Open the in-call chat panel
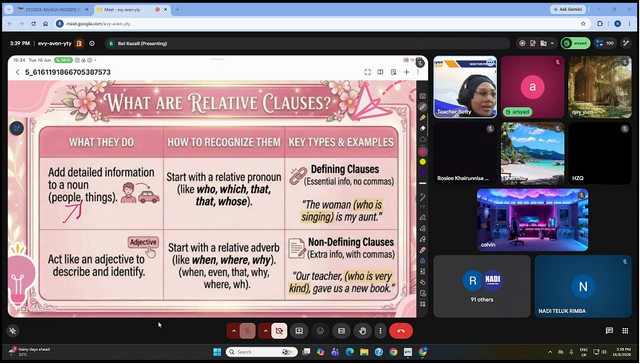 [x=609, y=331]
